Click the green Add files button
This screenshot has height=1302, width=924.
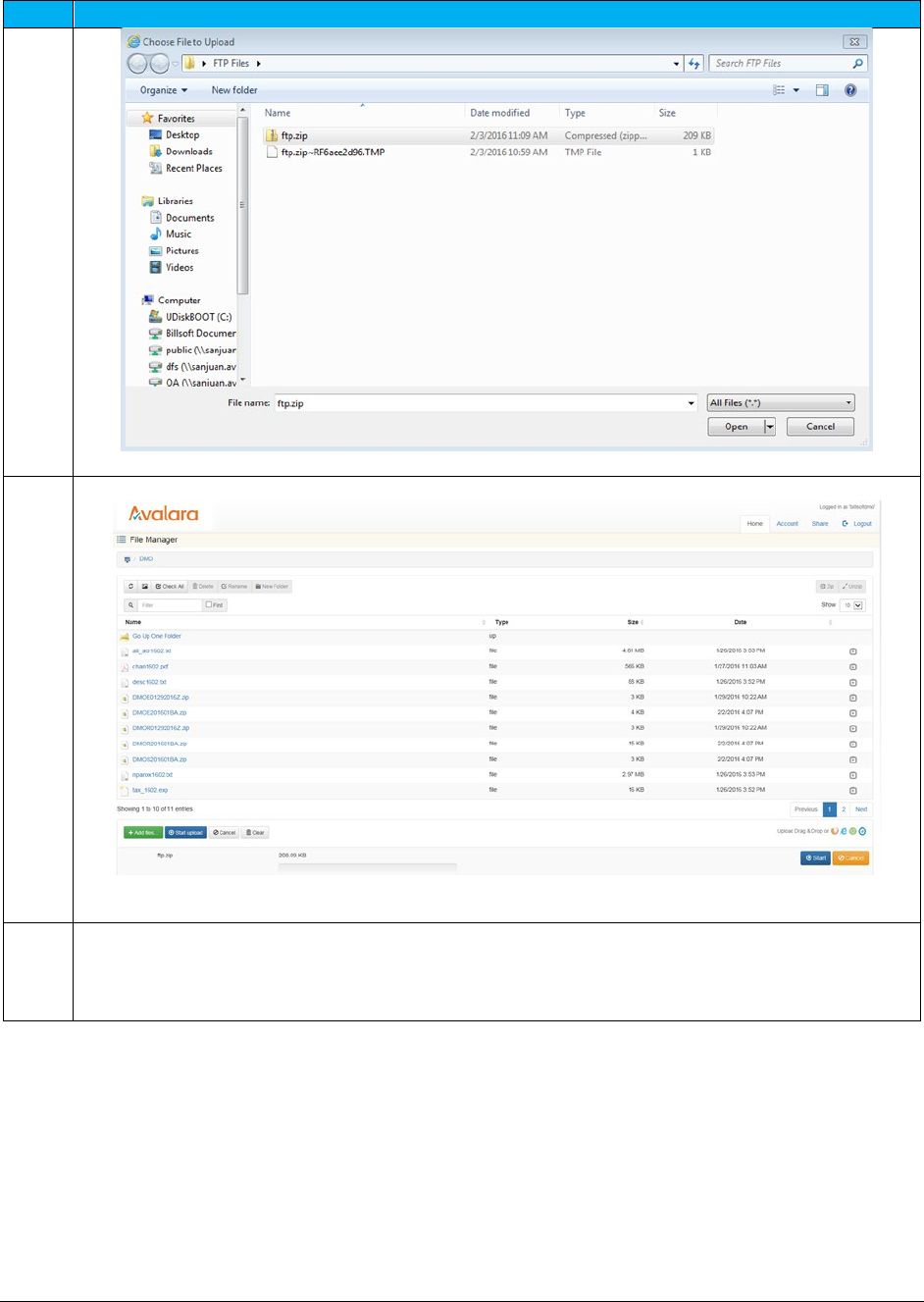[x=143, y=833]
